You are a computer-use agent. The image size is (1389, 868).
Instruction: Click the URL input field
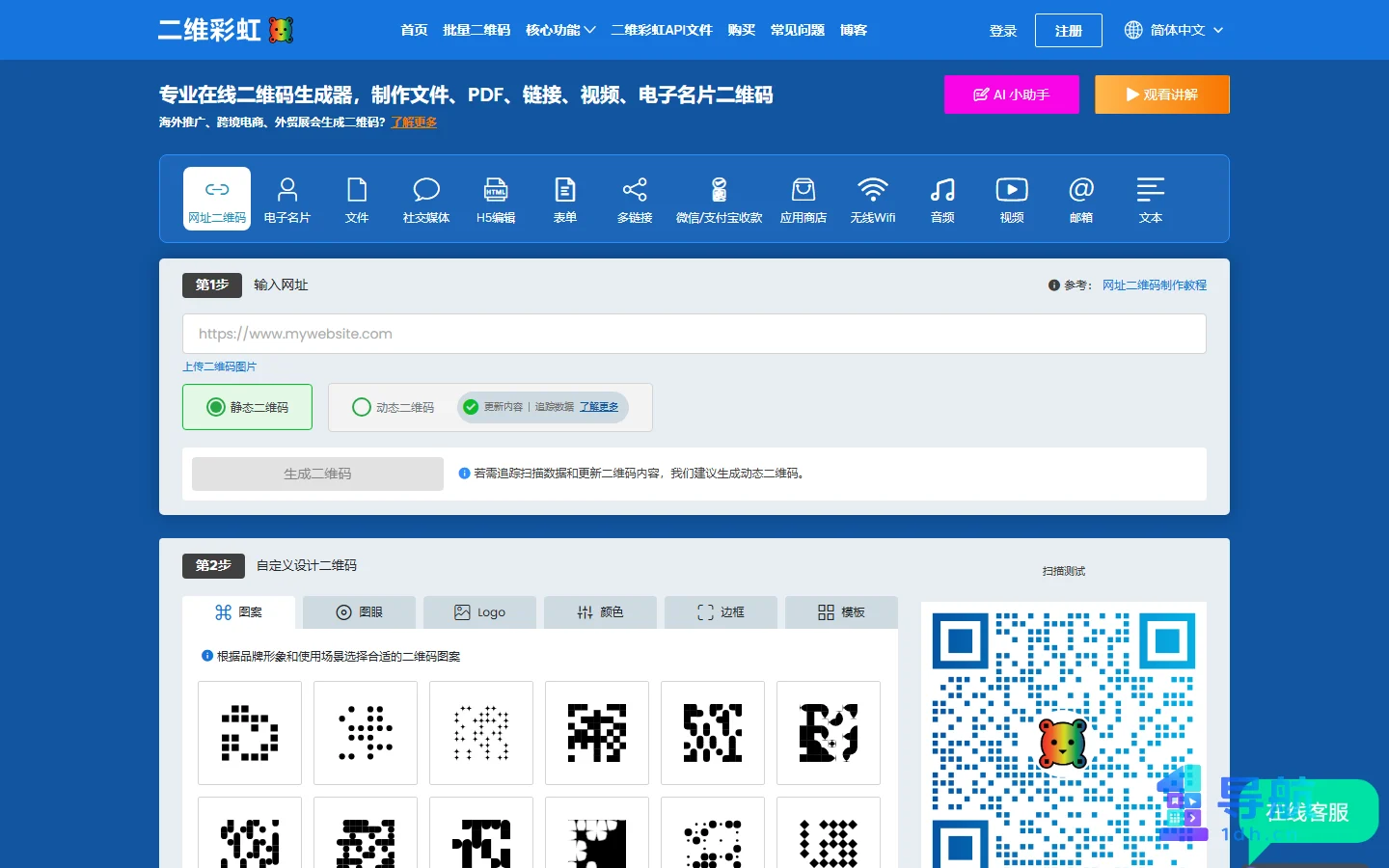click(x=694, y=334)
